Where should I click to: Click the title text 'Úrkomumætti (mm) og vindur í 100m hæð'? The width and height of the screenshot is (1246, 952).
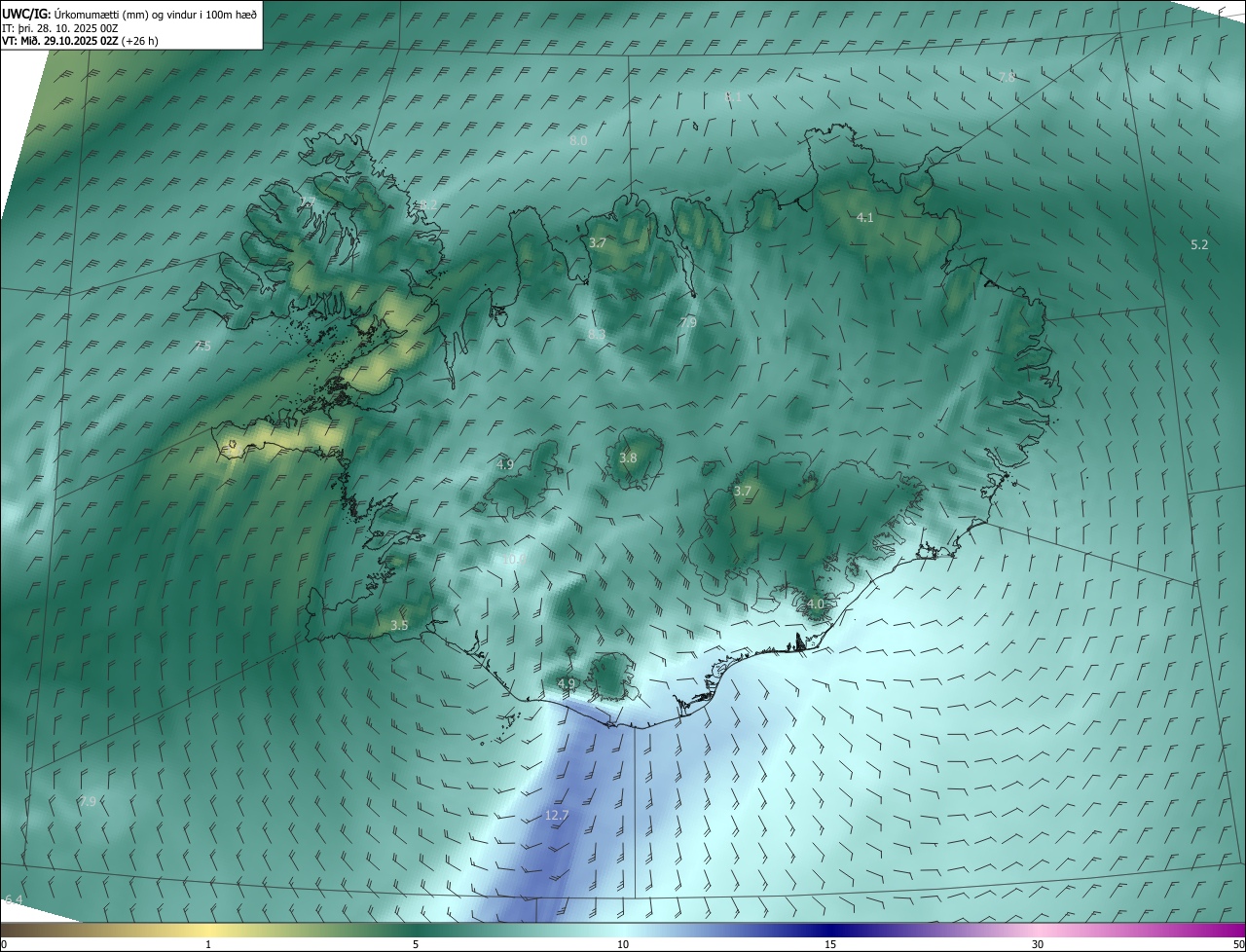click(155, 14)
